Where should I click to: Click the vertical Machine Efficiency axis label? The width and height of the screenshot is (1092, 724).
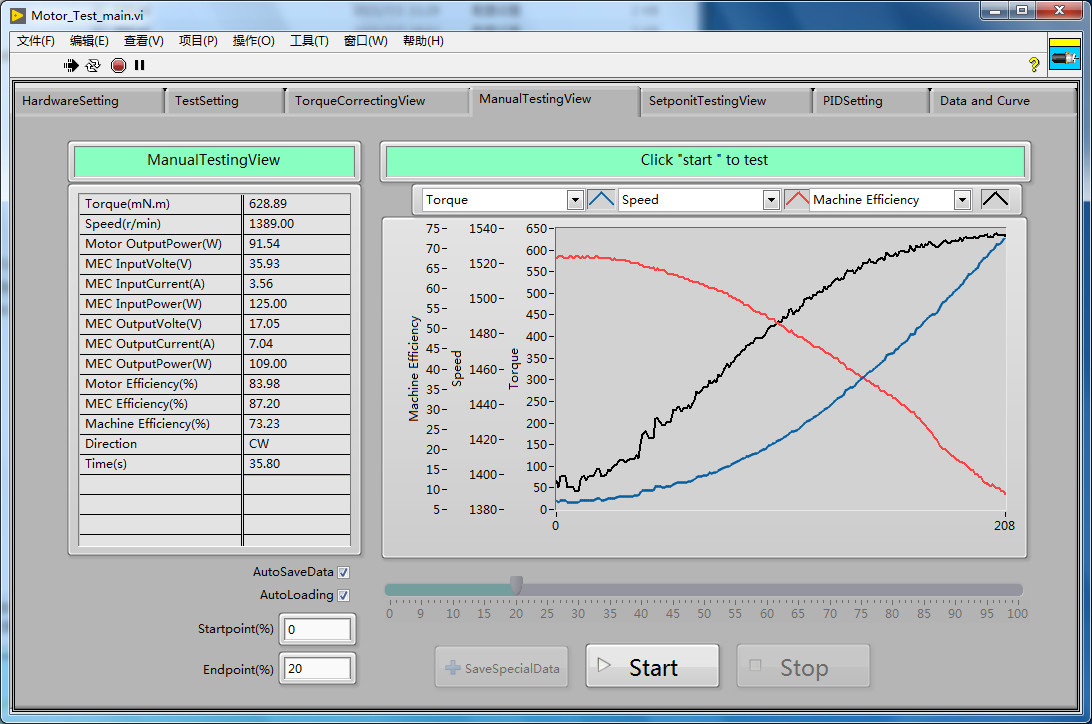coord(414,369)
